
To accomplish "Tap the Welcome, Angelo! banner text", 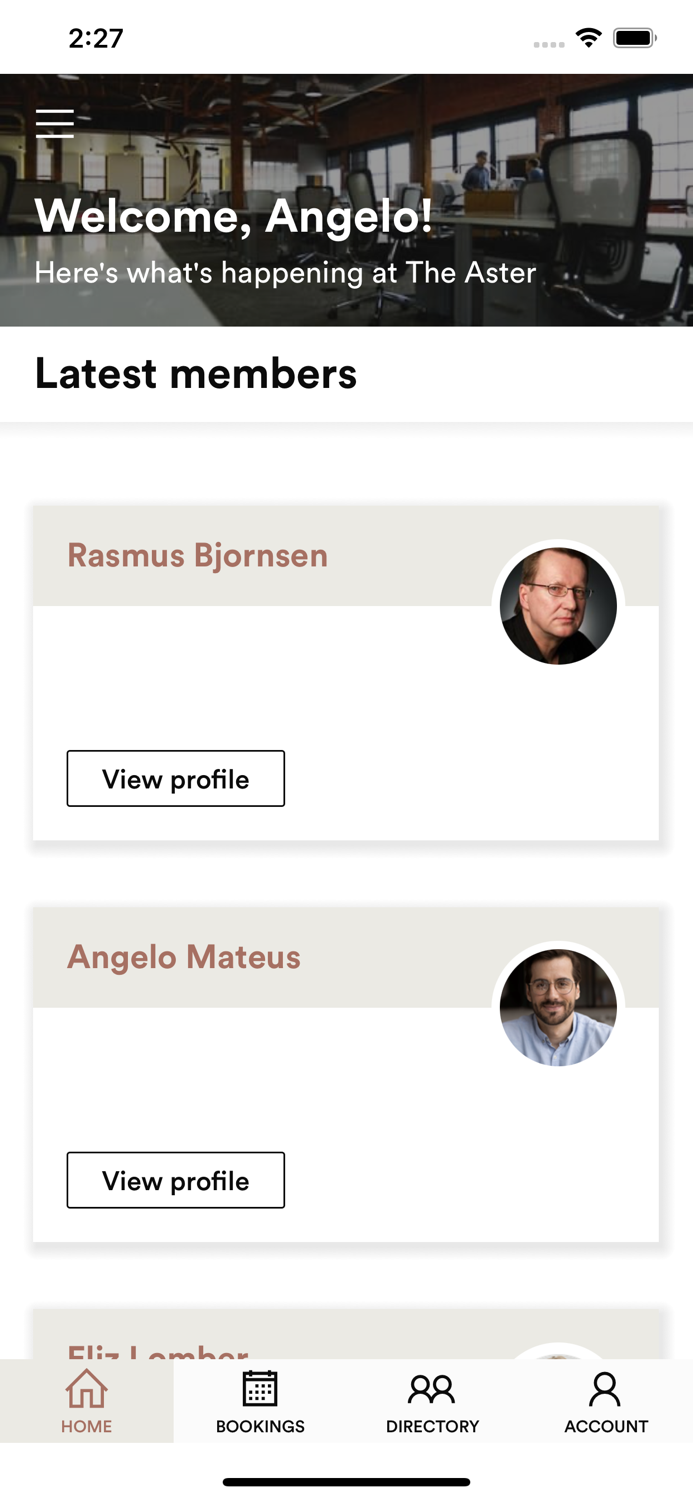I will (x=234, y=216).
